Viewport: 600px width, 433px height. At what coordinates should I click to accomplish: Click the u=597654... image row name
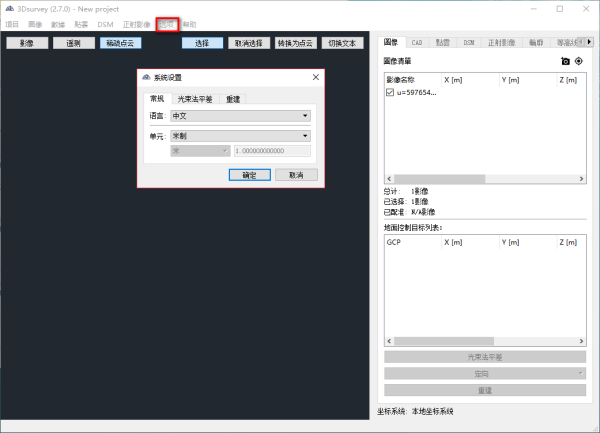416,92
